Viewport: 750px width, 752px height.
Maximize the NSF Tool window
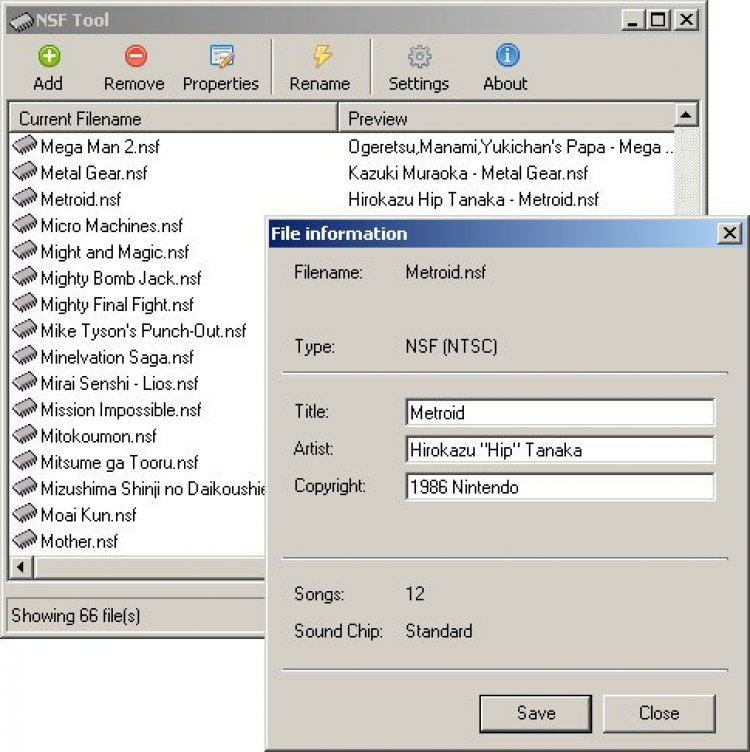[658, 20]
